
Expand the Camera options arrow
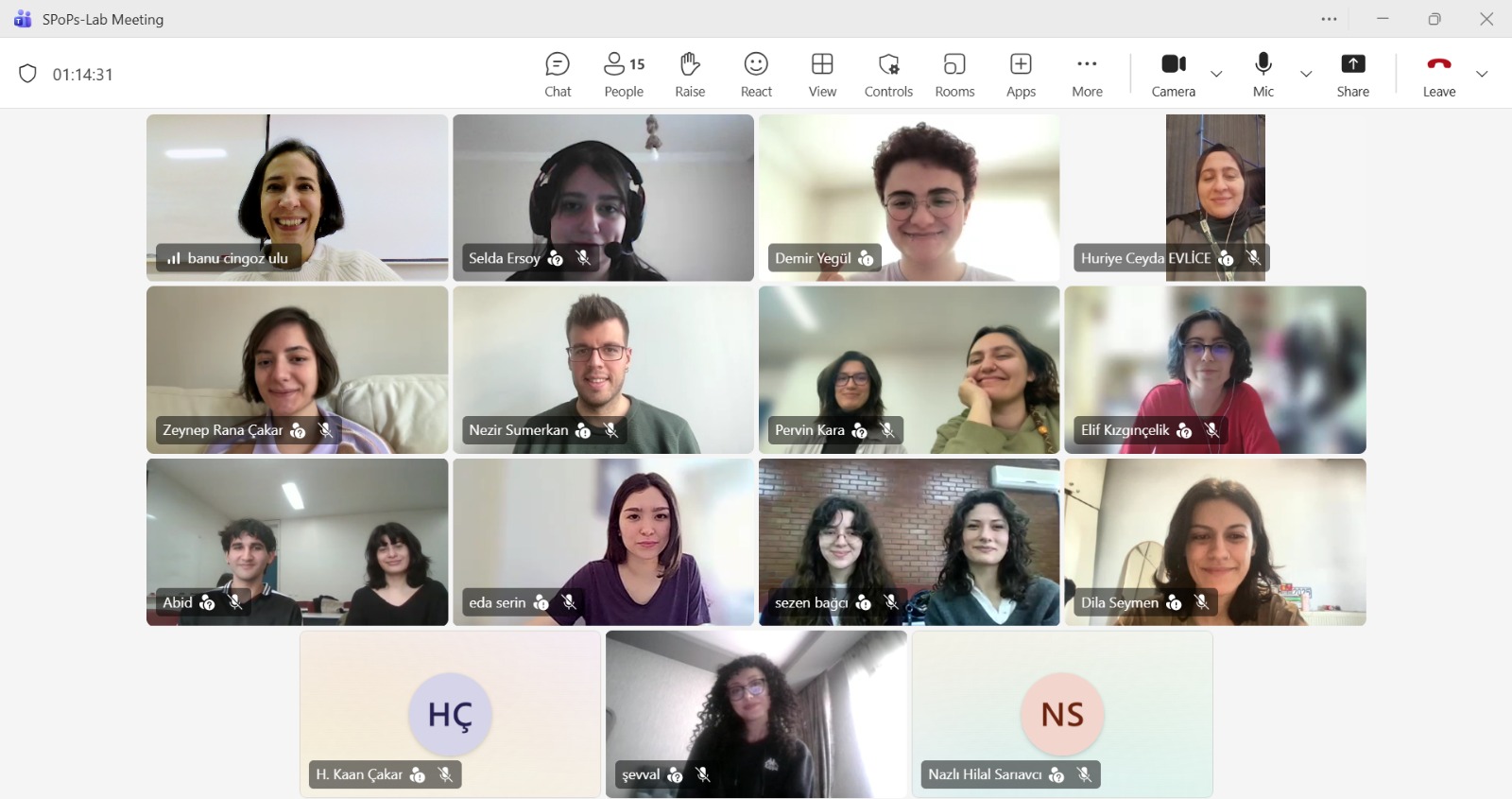[1216, 74]
